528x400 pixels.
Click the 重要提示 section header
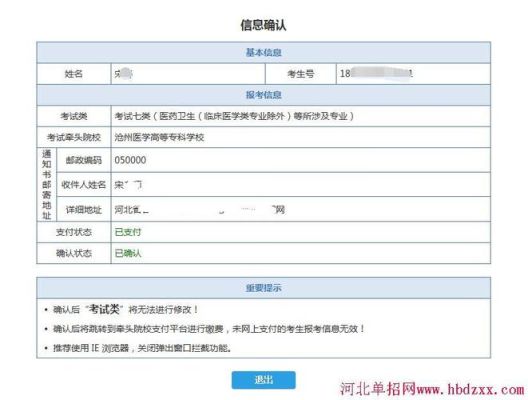pos(263,288)
